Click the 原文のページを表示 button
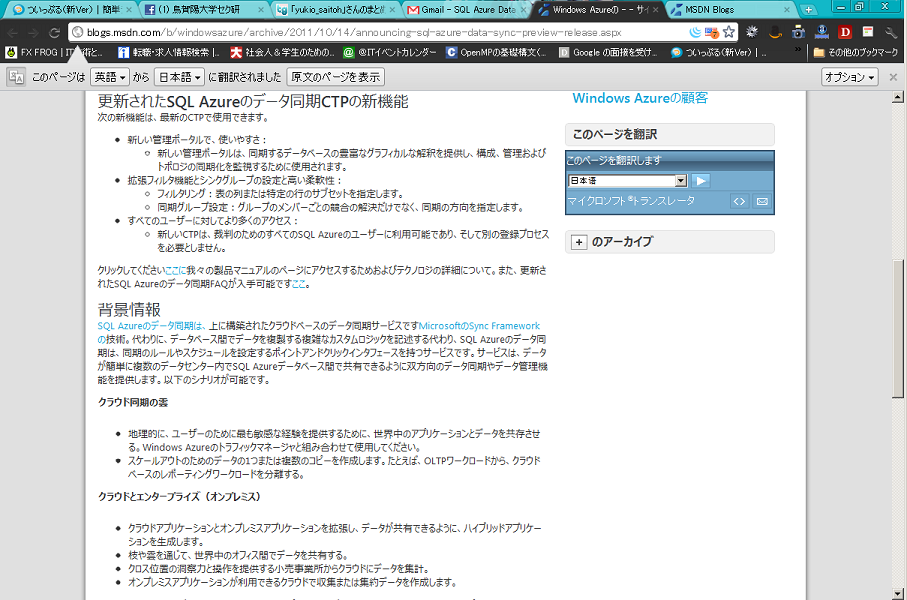Viewport: 907px width, 600px height. pos(335,77)
